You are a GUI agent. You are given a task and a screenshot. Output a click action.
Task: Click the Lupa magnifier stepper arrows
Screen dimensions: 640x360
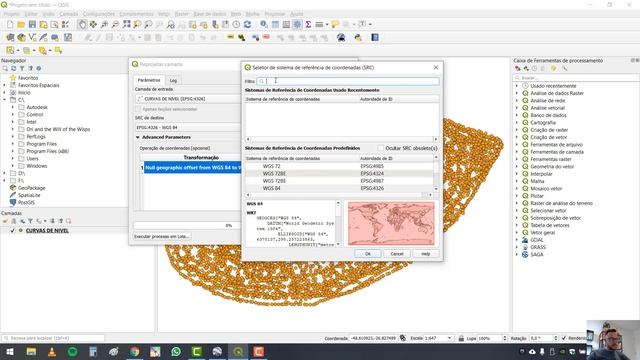coord(504,338)
